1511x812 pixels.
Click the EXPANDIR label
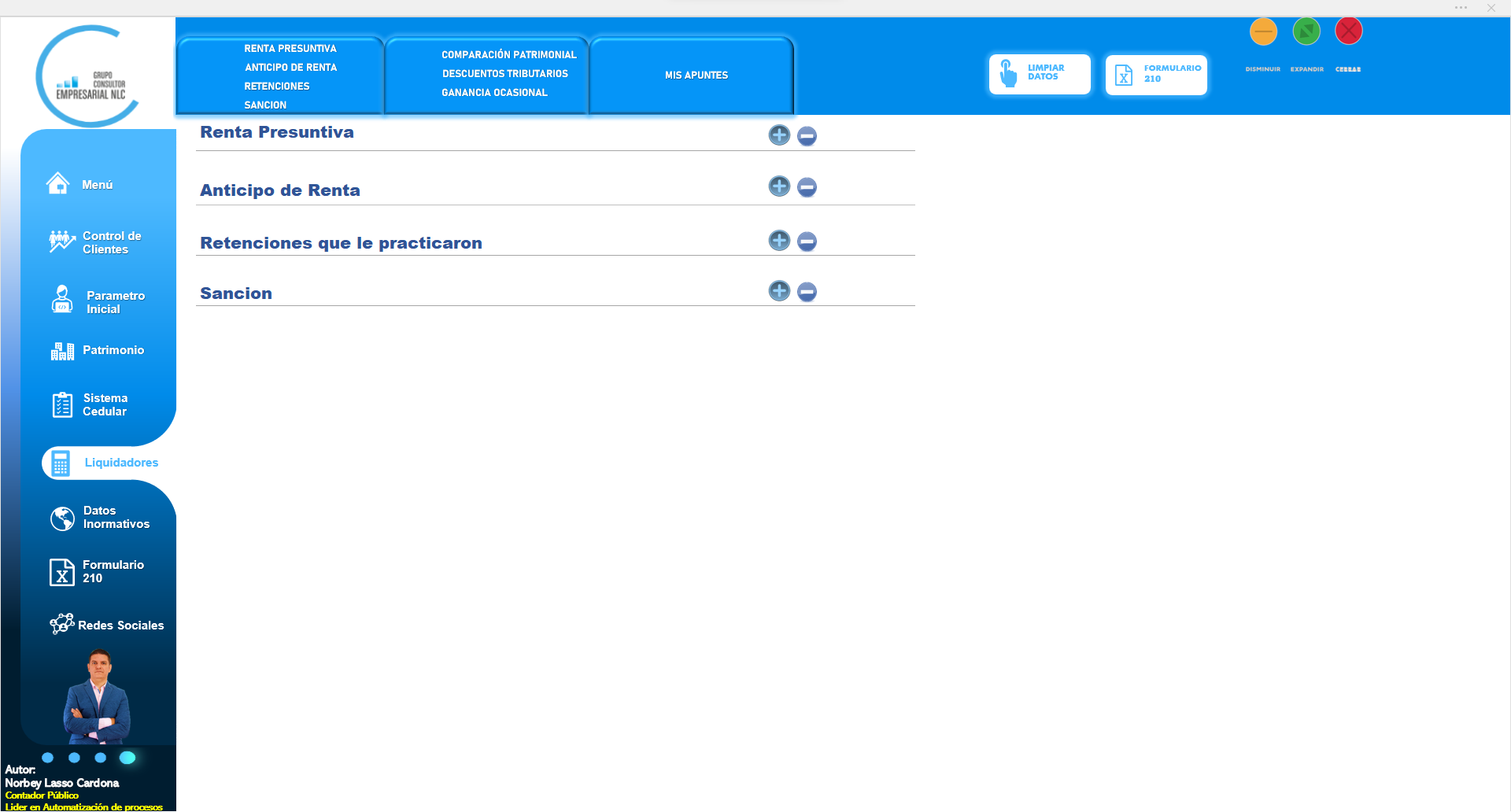(1306, 69)
